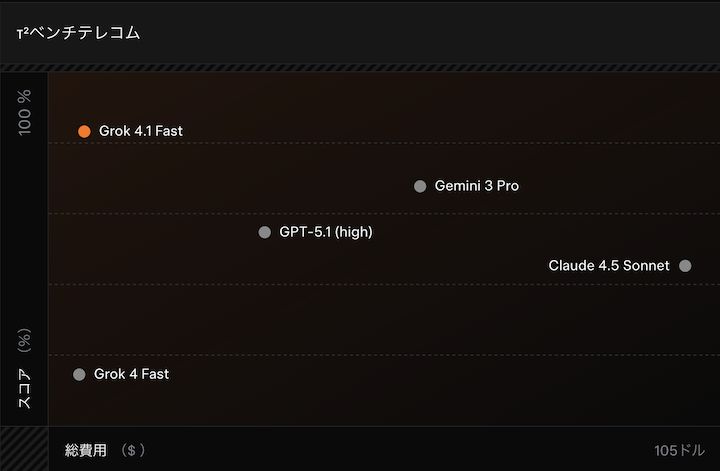The height and width of the screenshot is (471, 720).
Task: Click the Grok 4 Fast data point
Action: 80,374
